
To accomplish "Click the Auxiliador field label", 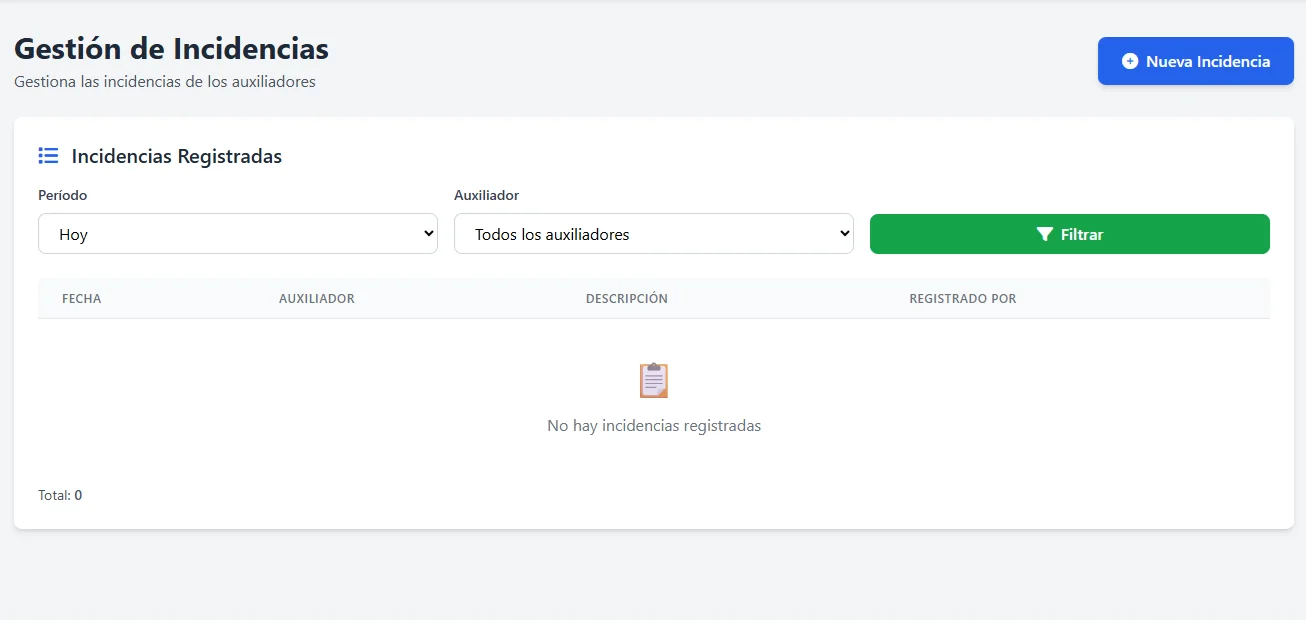I will (x=486, y=195).
